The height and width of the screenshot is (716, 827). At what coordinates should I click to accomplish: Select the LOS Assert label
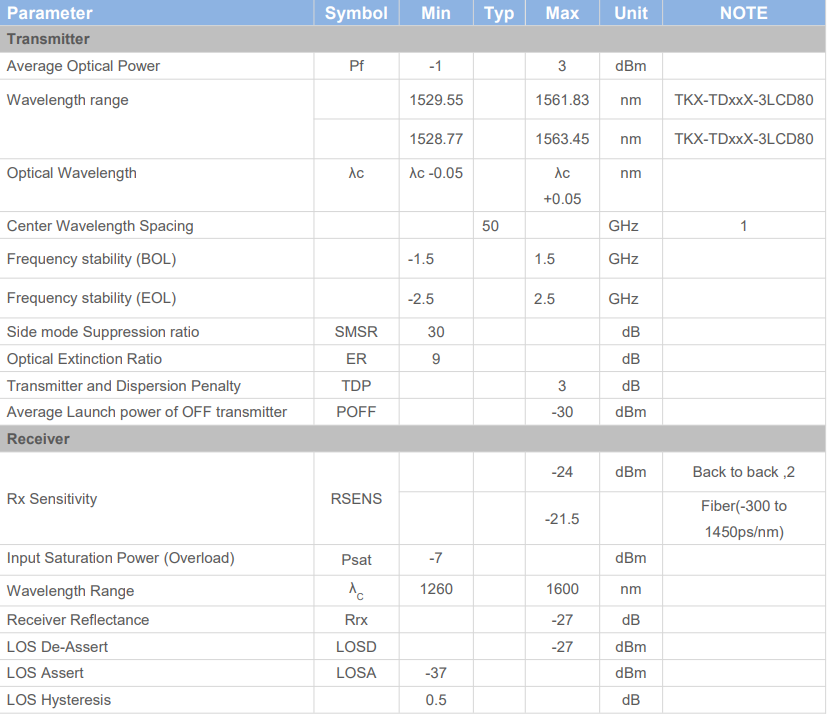click(45, 673)
